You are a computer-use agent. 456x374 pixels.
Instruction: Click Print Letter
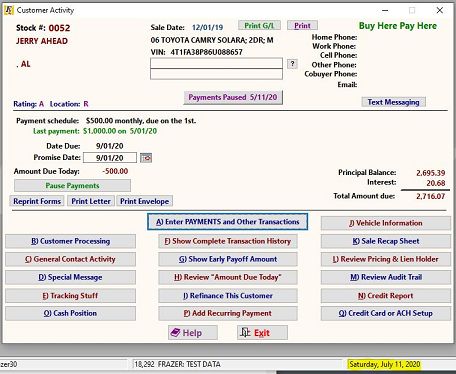(x=91, y=201)
